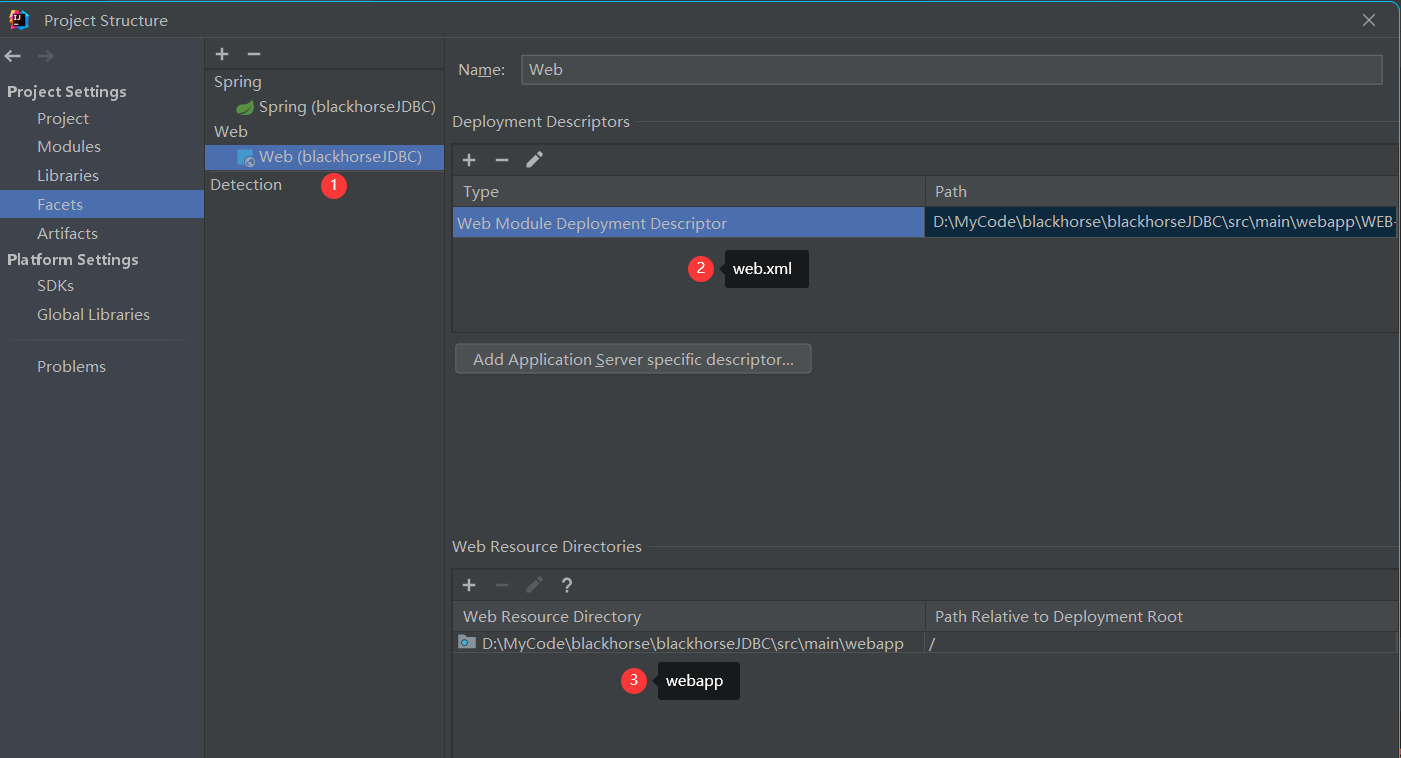Select Web (blackhorseJDBC) facet

click(339, 157)
